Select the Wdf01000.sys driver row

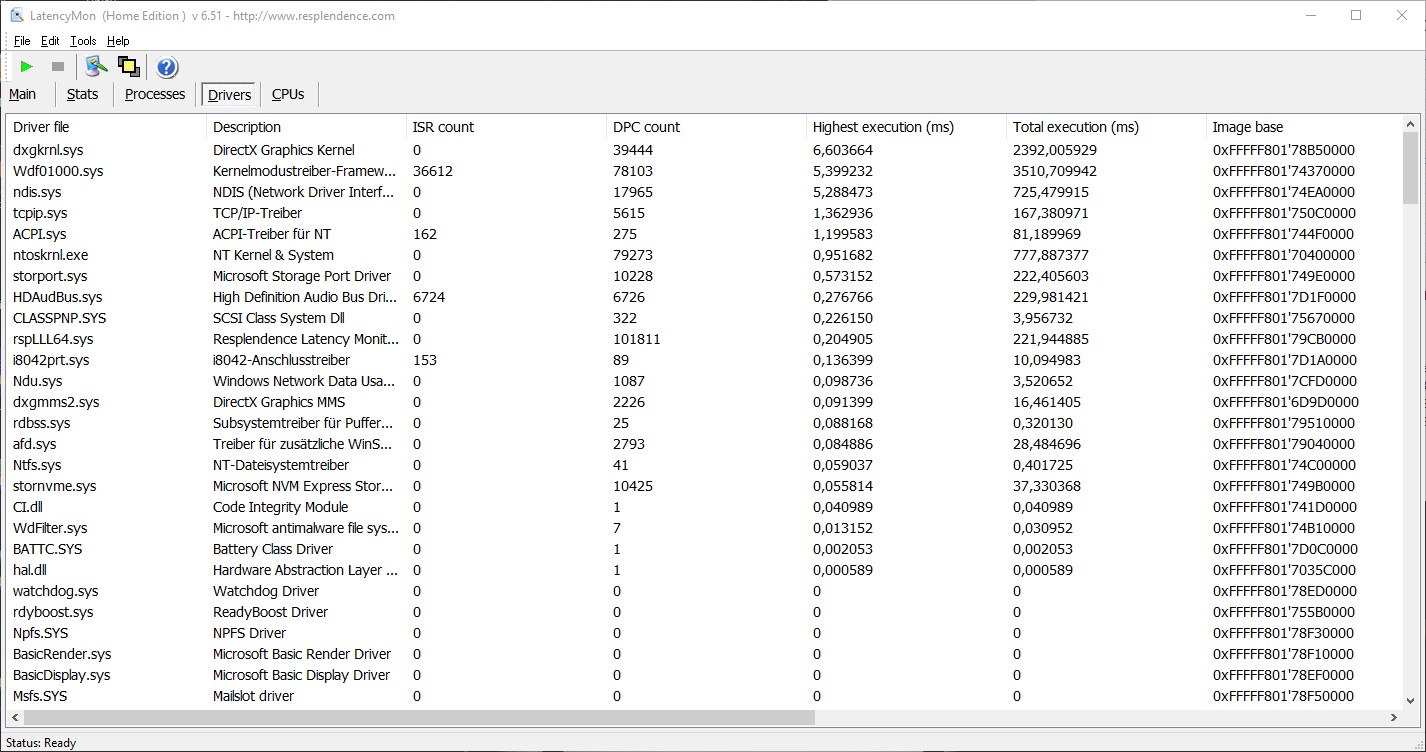click(704, 171)
